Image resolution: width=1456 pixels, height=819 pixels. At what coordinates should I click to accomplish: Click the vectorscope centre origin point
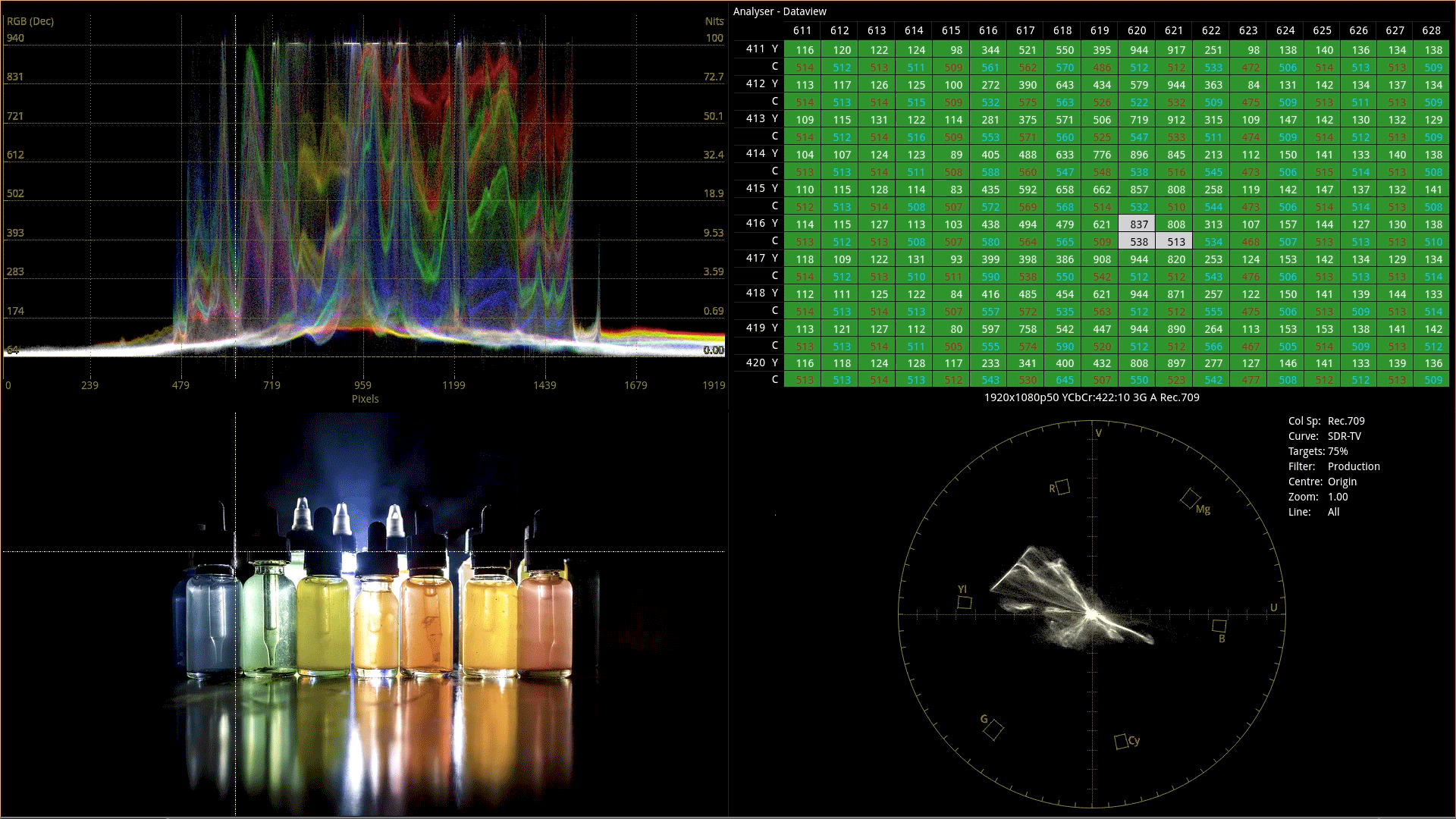1093,614
